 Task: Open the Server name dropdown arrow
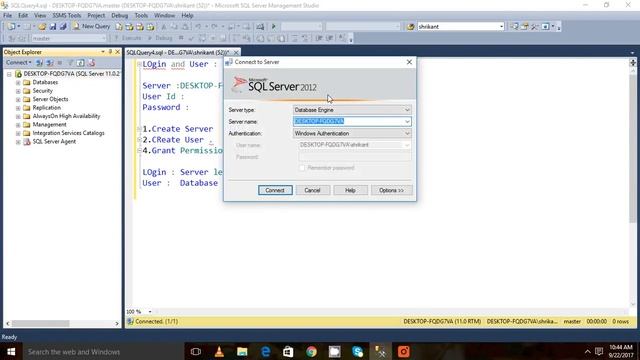click(407, 121)
